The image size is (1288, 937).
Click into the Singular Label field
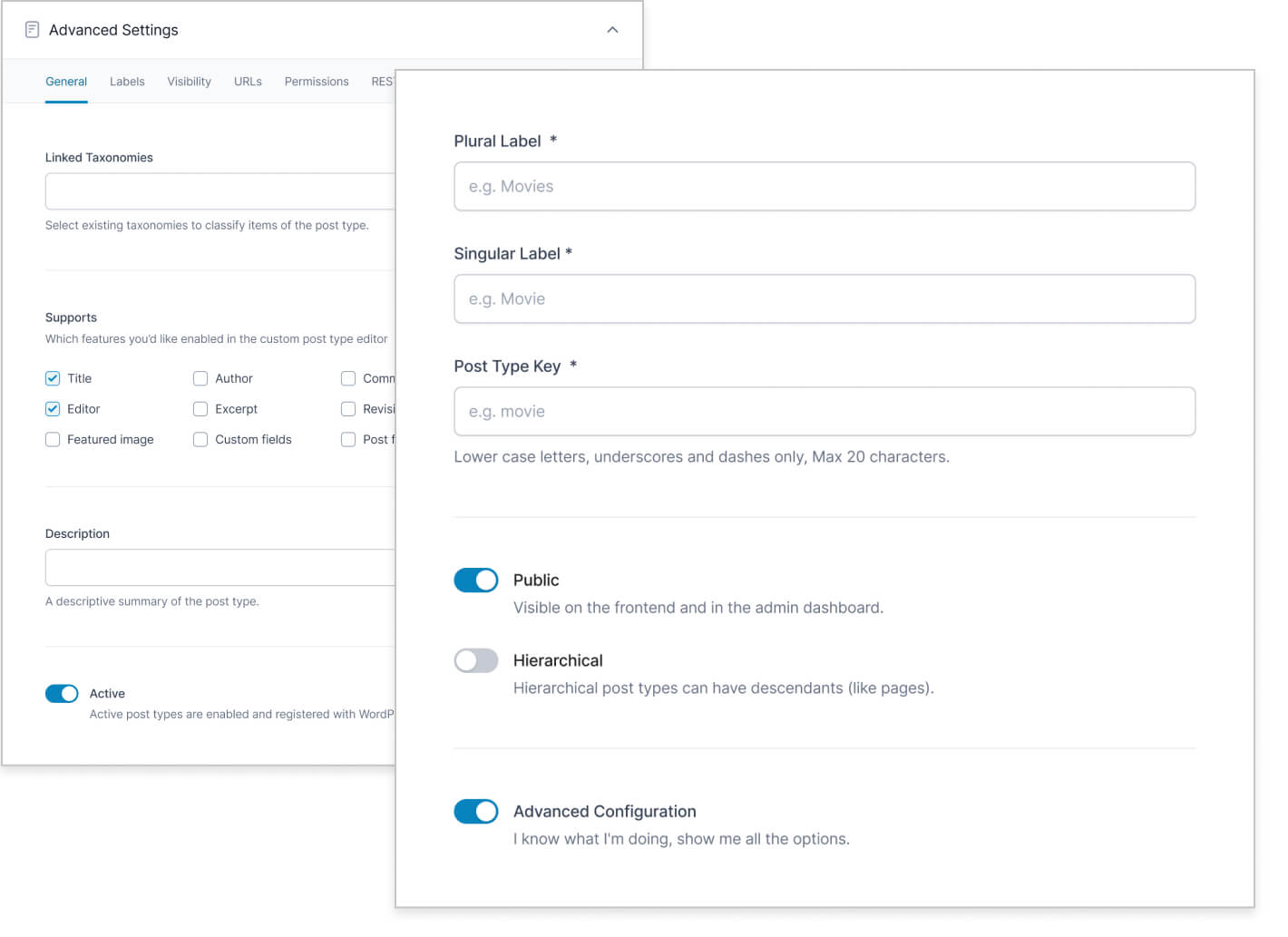coord(824,299)
